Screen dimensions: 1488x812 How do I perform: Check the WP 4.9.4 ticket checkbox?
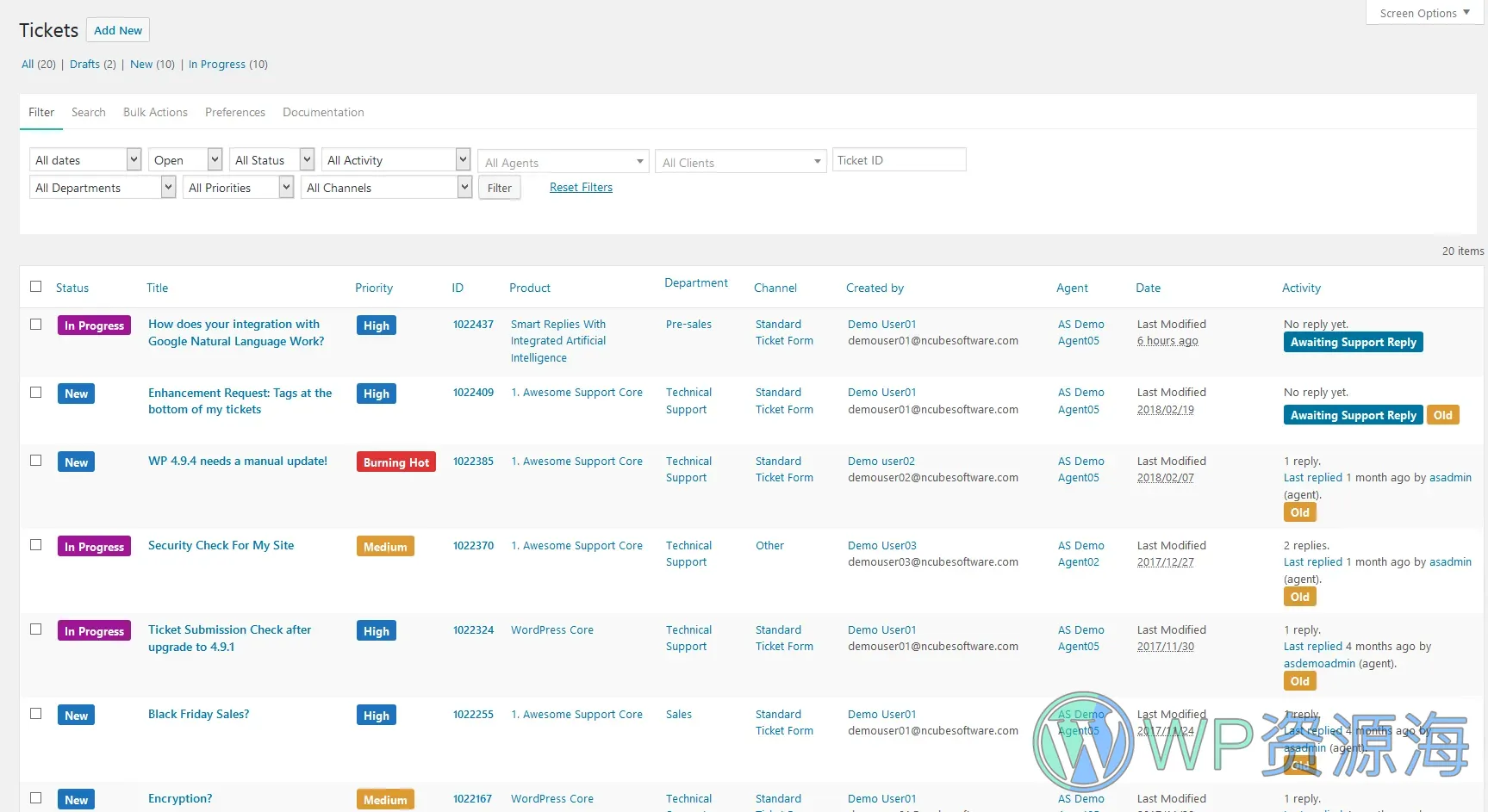pos(35,461)
